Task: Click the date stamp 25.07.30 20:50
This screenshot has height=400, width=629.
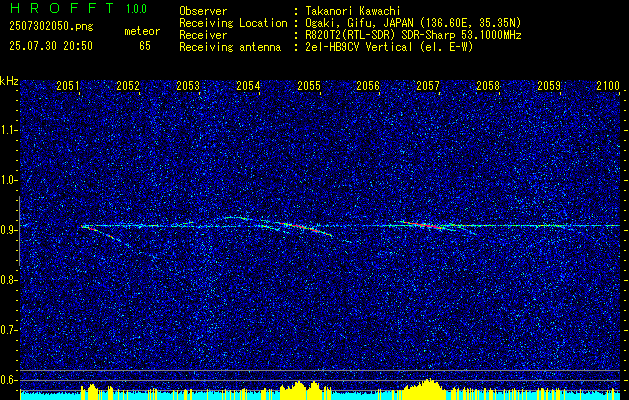Action: coord(51,46)
